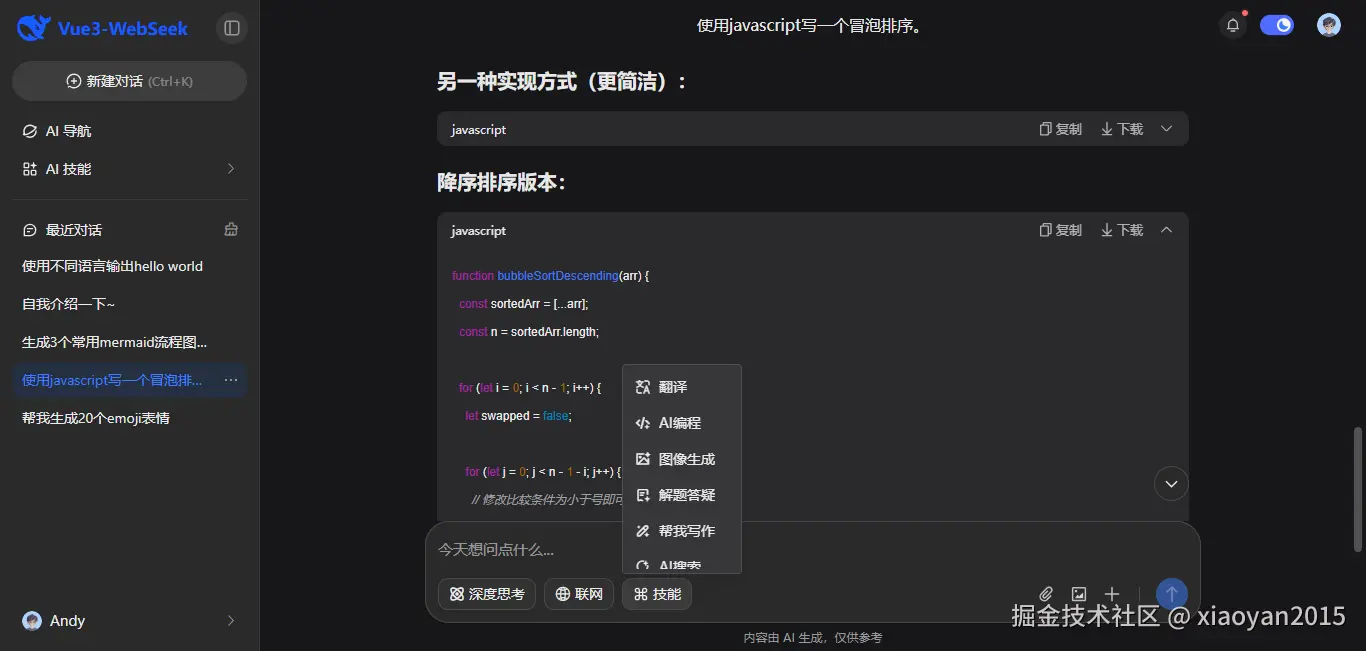Click the blue send arrow button
This screenshot has width=1366, height=651.
1170,593
